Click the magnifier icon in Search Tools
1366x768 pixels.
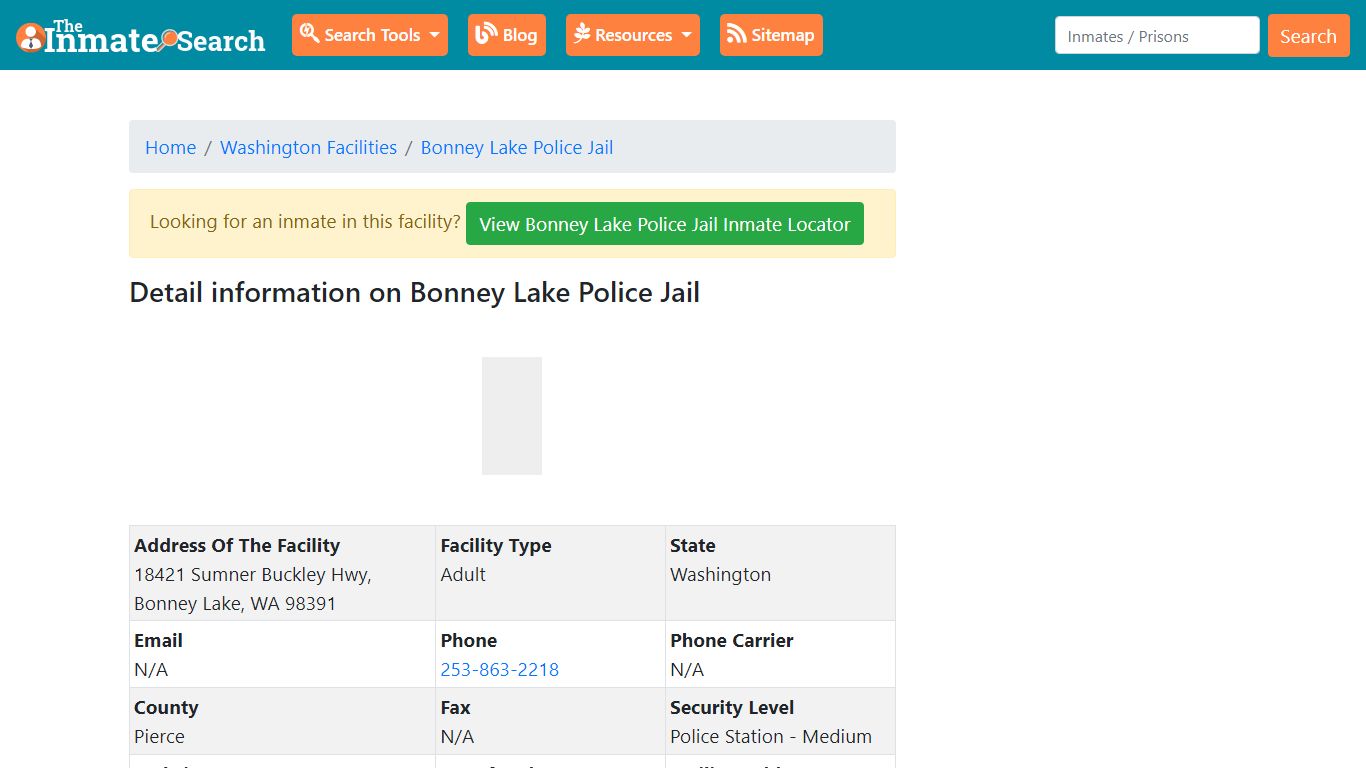[x=309, y=33]
